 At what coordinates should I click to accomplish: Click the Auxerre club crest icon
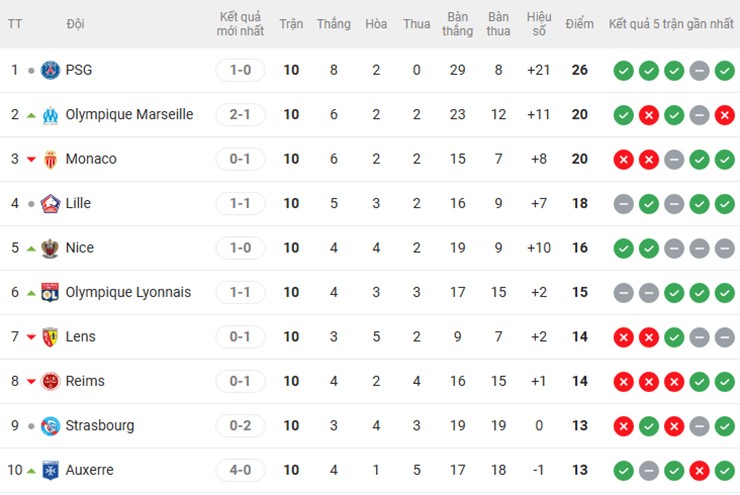click(50, 470)
